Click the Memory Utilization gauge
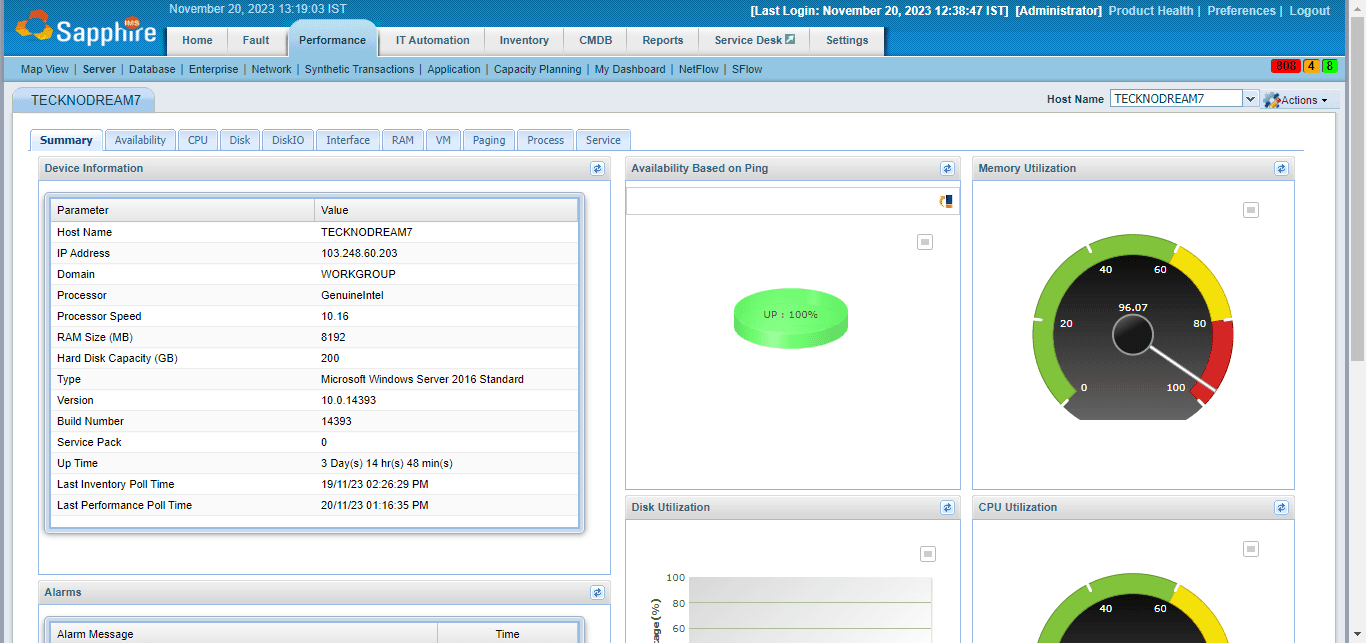Screen dimensions: 1366x643 [x=1133, y=327]
